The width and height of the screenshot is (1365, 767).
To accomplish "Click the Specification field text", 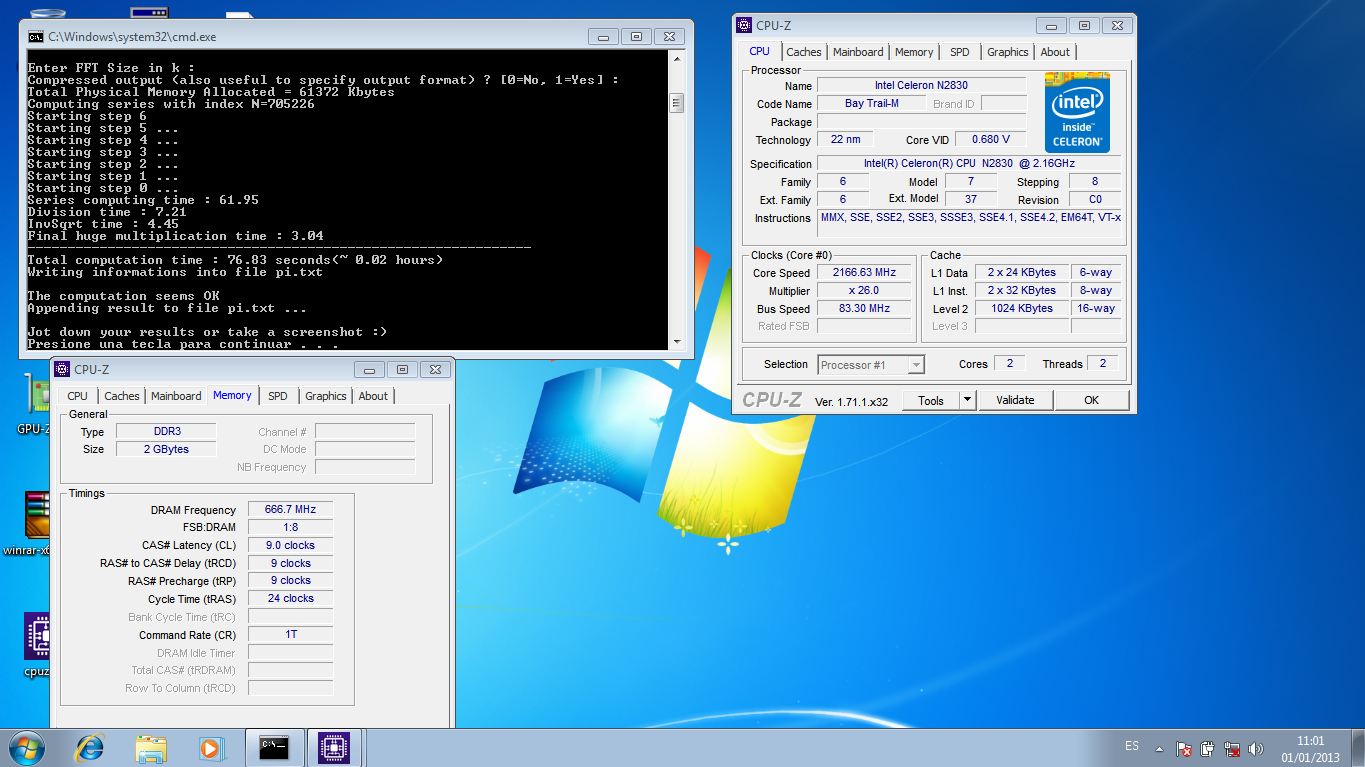I will click(971, 164).
